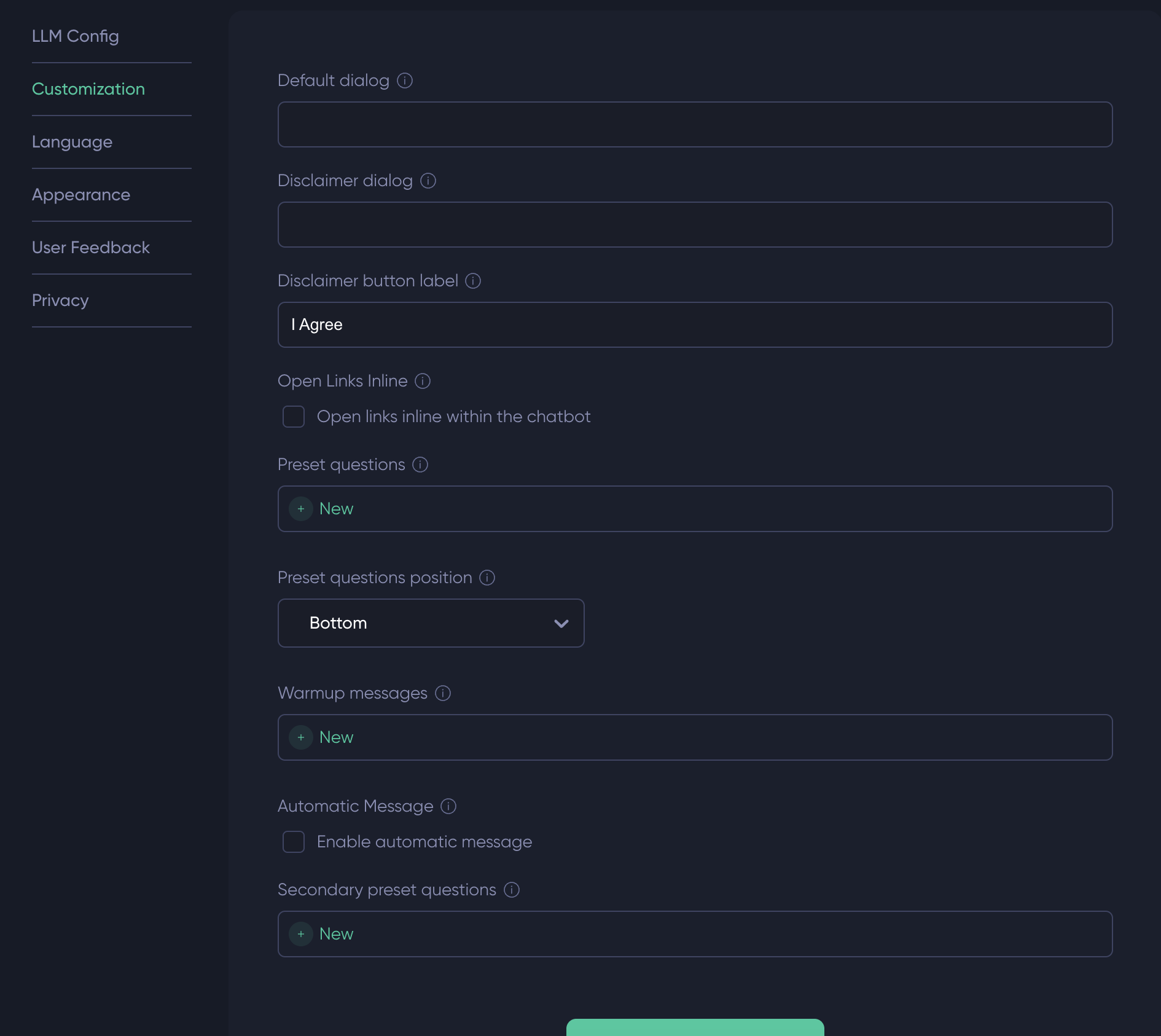
Task: Open the Appearance section
Action: click(x=81, y=195)
